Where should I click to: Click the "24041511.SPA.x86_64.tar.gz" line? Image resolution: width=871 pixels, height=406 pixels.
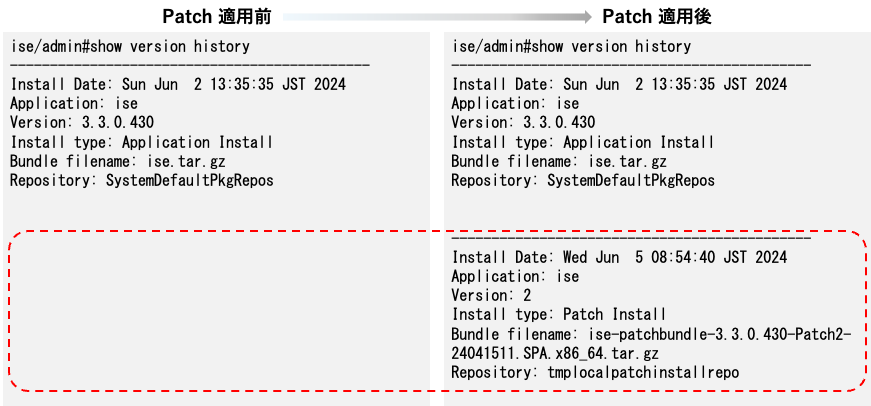click(555, 353)
